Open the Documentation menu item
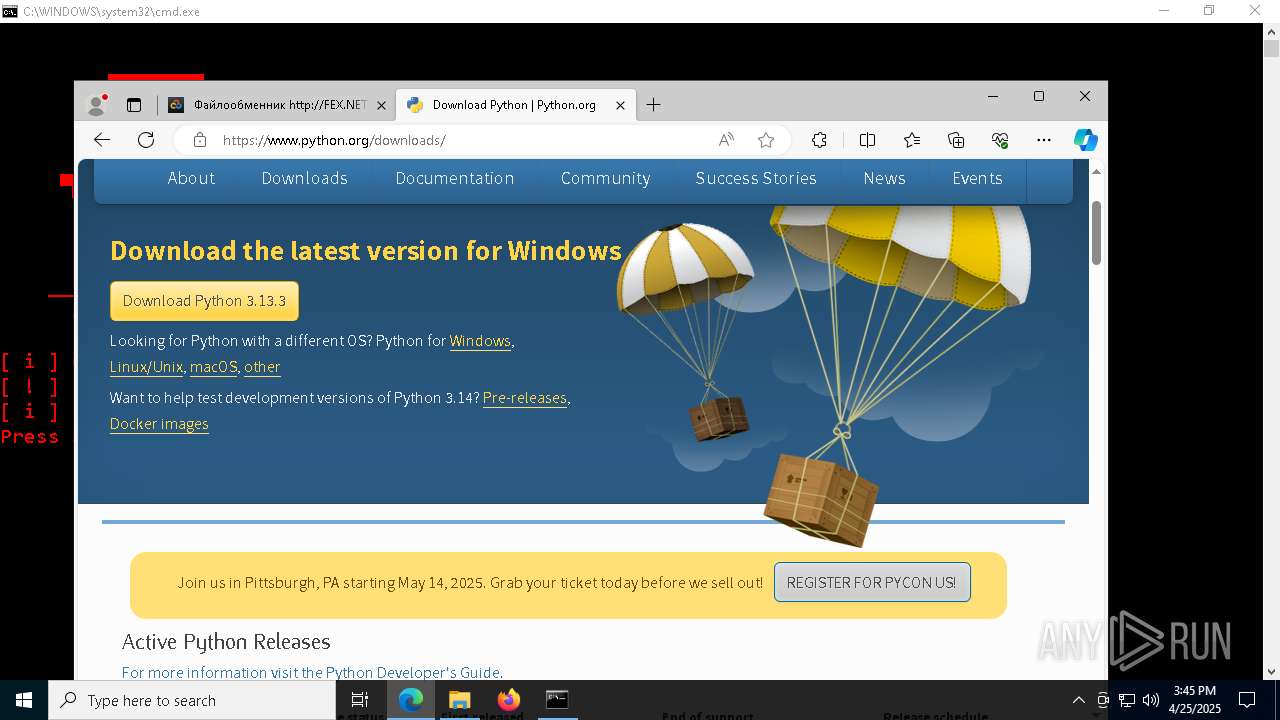Image resolution: width=1280 pixels, height=720 pixels. coord(454,178)
